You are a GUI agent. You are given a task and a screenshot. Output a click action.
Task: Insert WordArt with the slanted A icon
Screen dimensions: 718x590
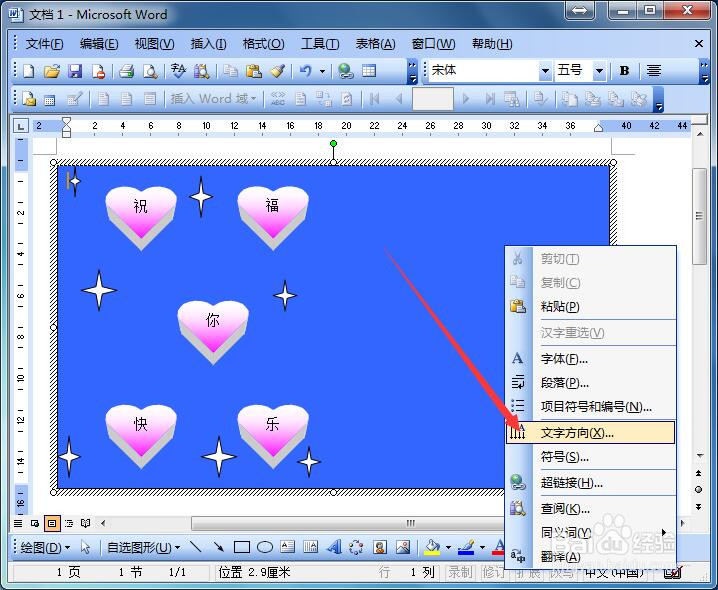334,546
